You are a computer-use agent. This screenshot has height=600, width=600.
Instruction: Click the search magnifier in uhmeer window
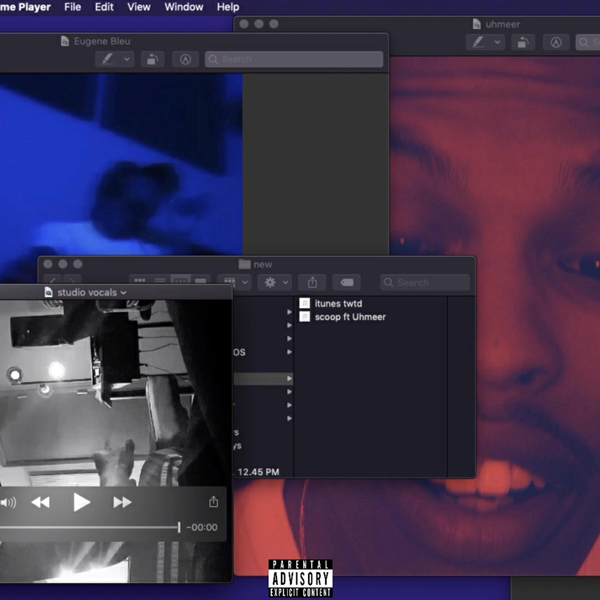(584, 42)
